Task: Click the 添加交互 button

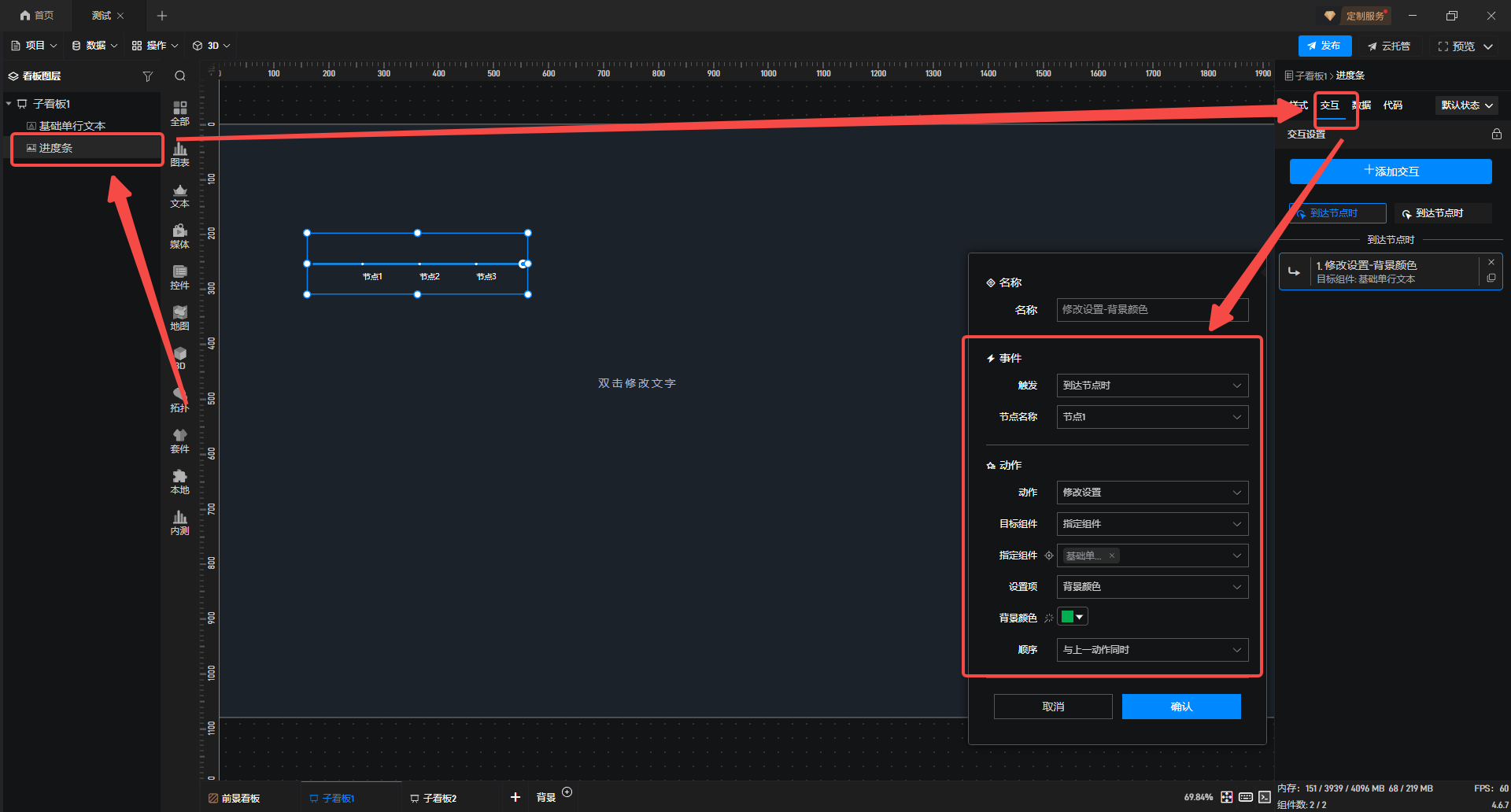Action: click(x=1390, y=172)
